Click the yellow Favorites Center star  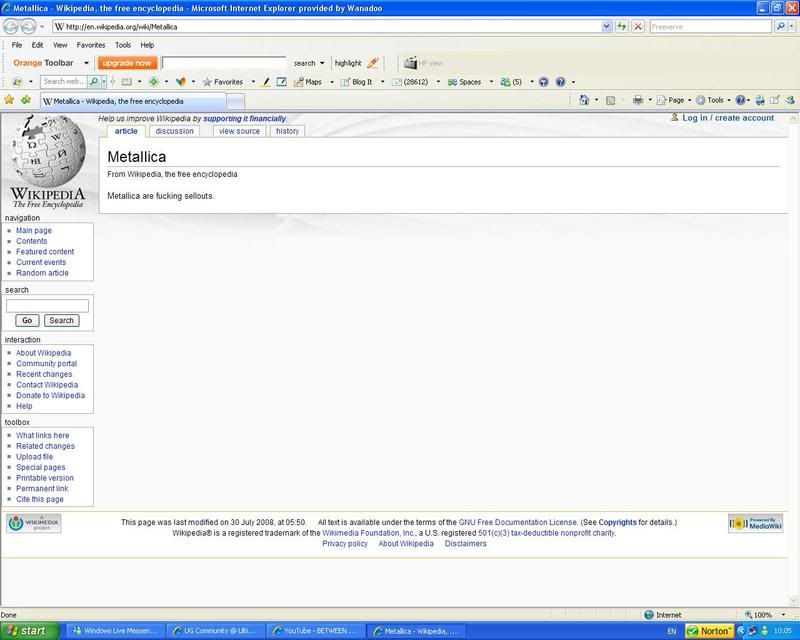coord(9,100)
